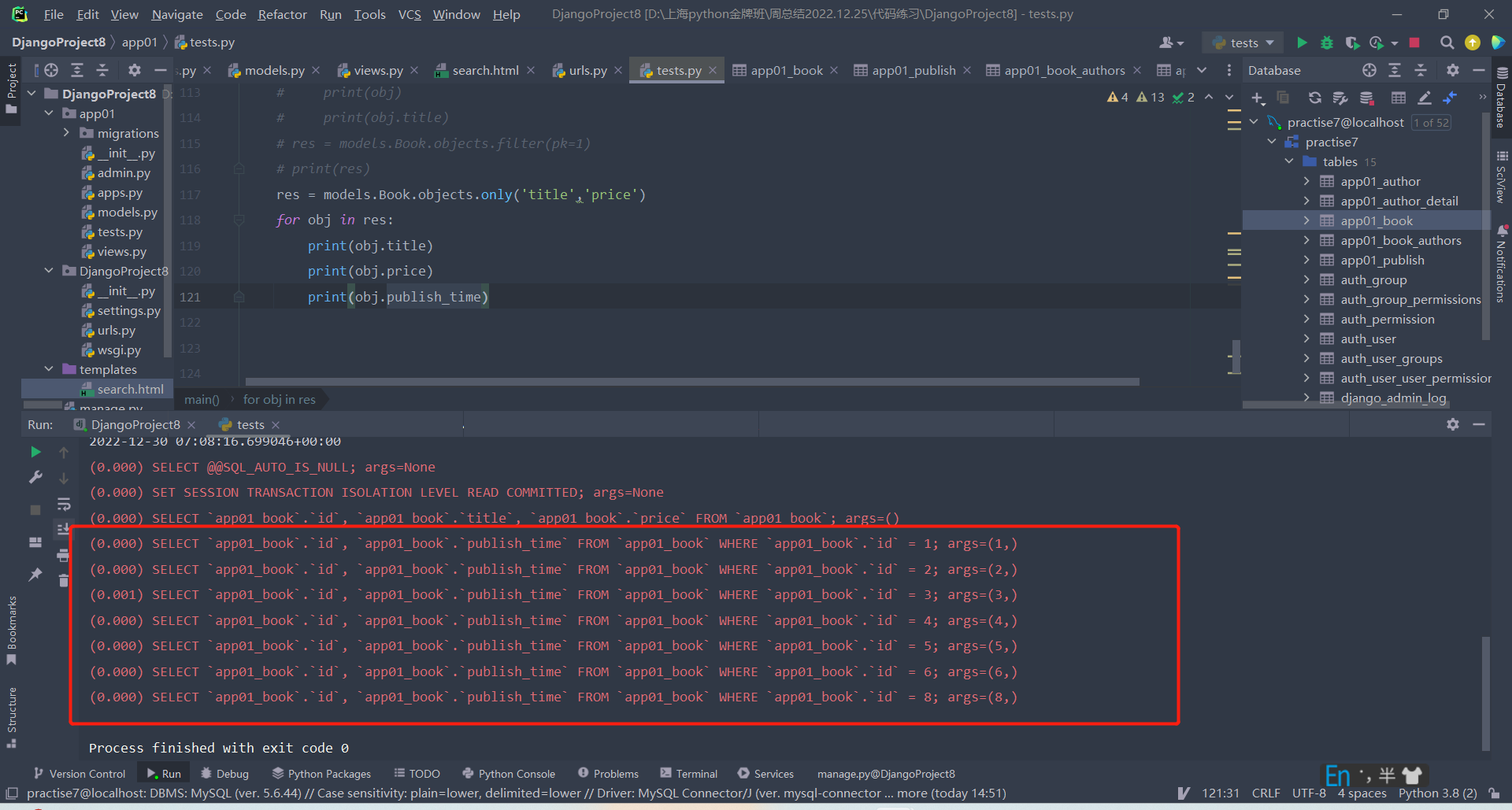The height and width of the screenshot is (810, 1512).
Task: Open Search Everywhere magnifier icon
Action: pyautogui.click(x=1447, y=43)
